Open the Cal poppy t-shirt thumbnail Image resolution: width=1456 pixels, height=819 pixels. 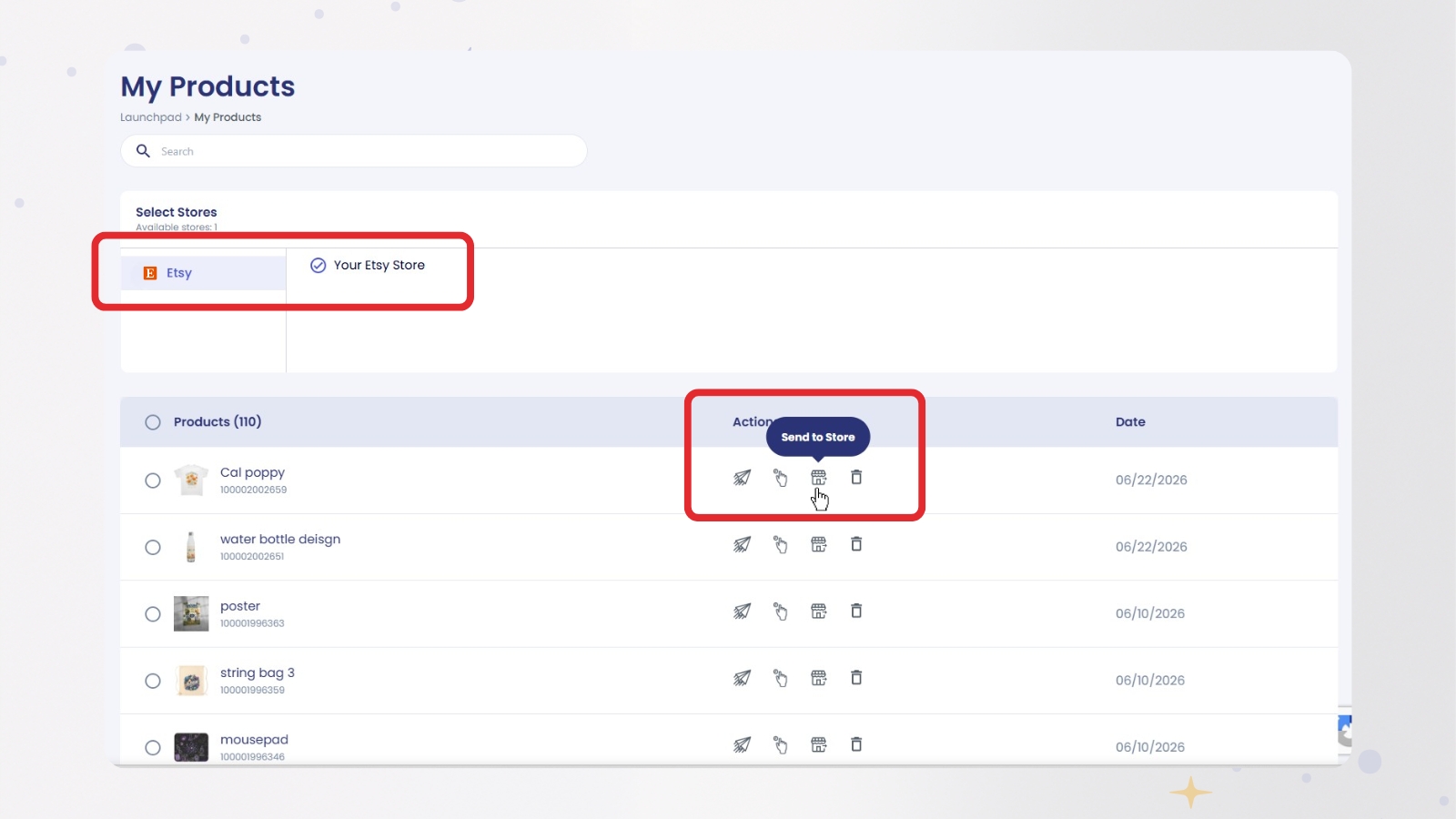191,480
